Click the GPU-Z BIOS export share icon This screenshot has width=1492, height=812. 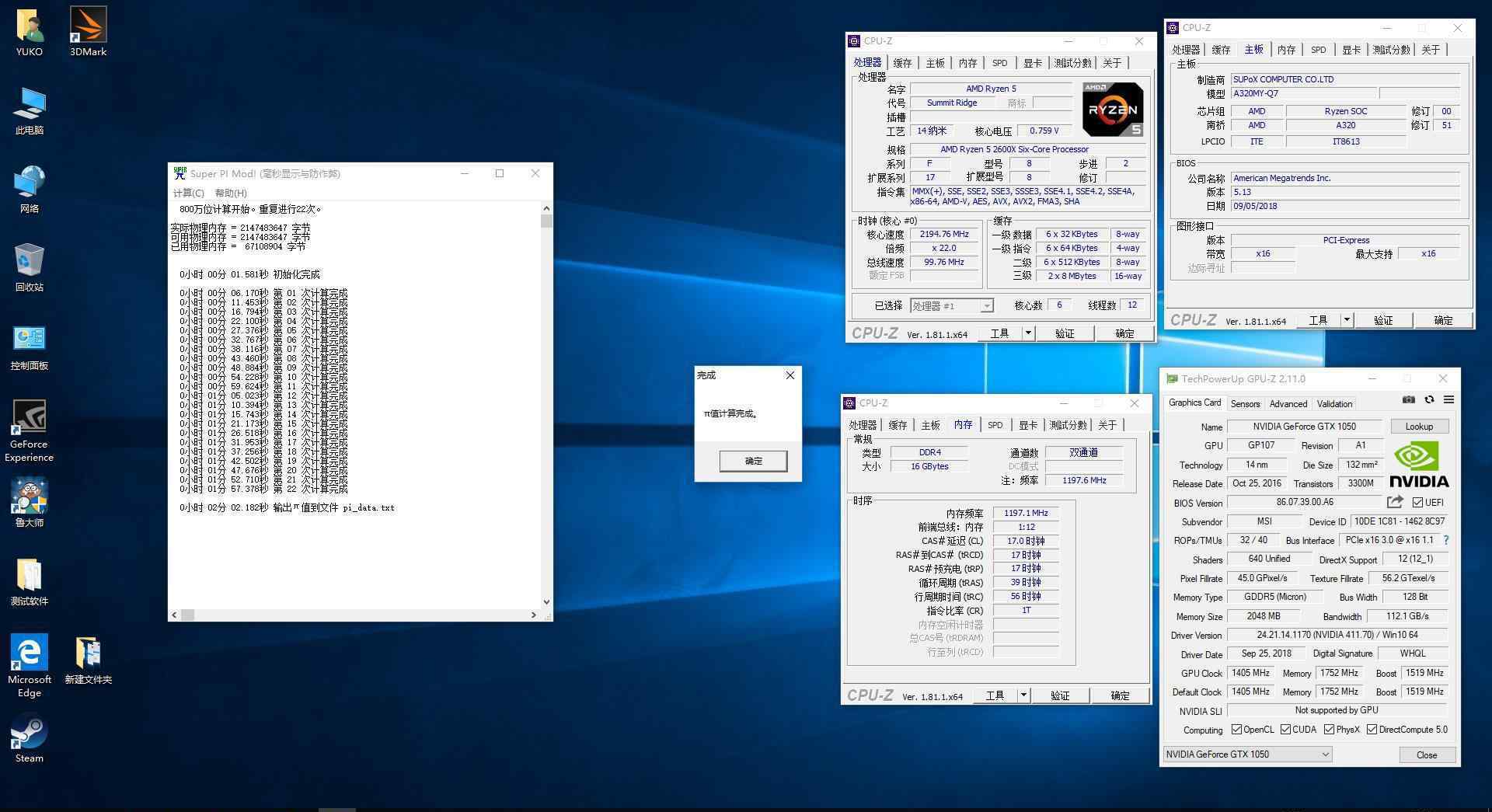(1395, 503)
